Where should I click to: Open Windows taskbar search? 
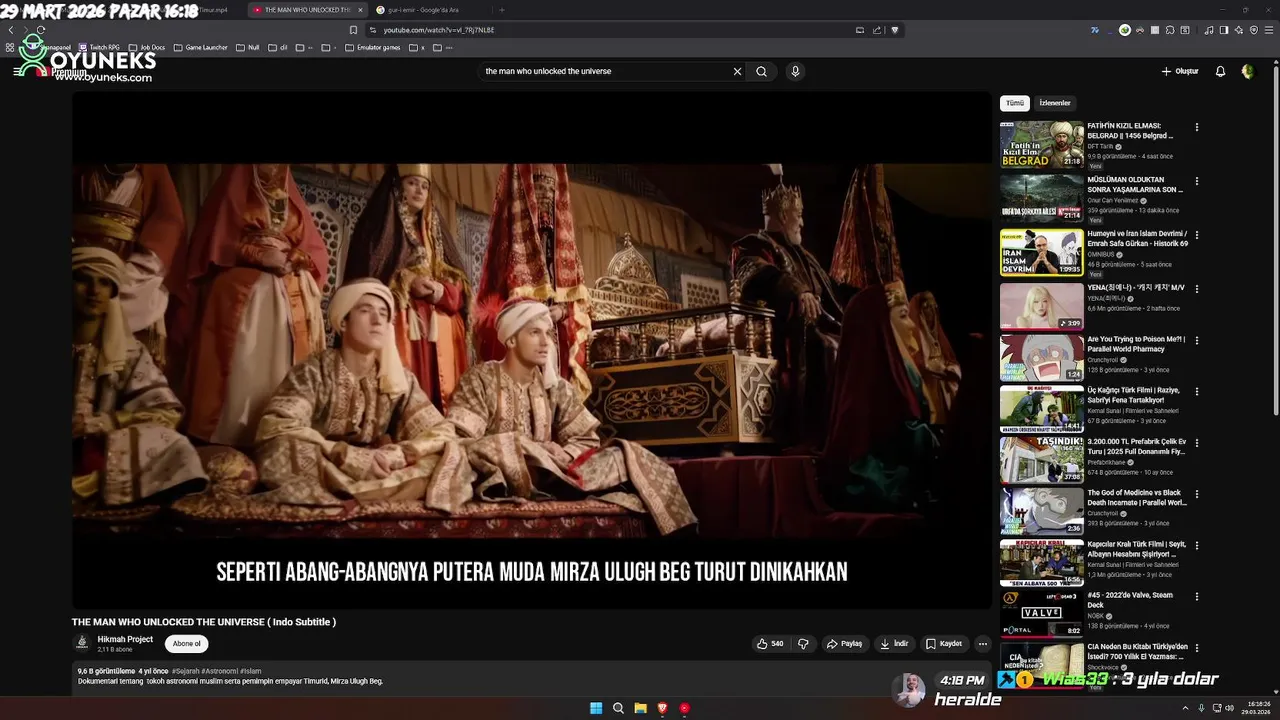click(x=618, y=708)
